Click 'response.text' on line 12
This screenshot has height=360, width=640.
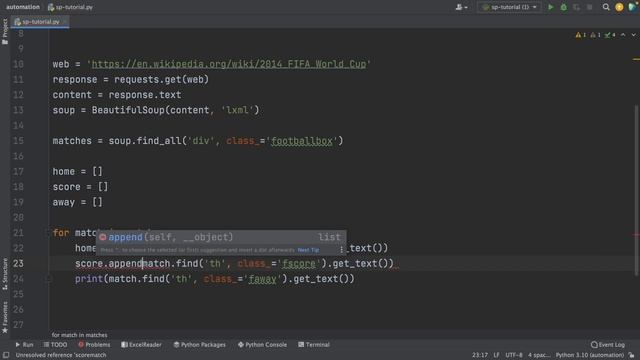coord(144,95)
